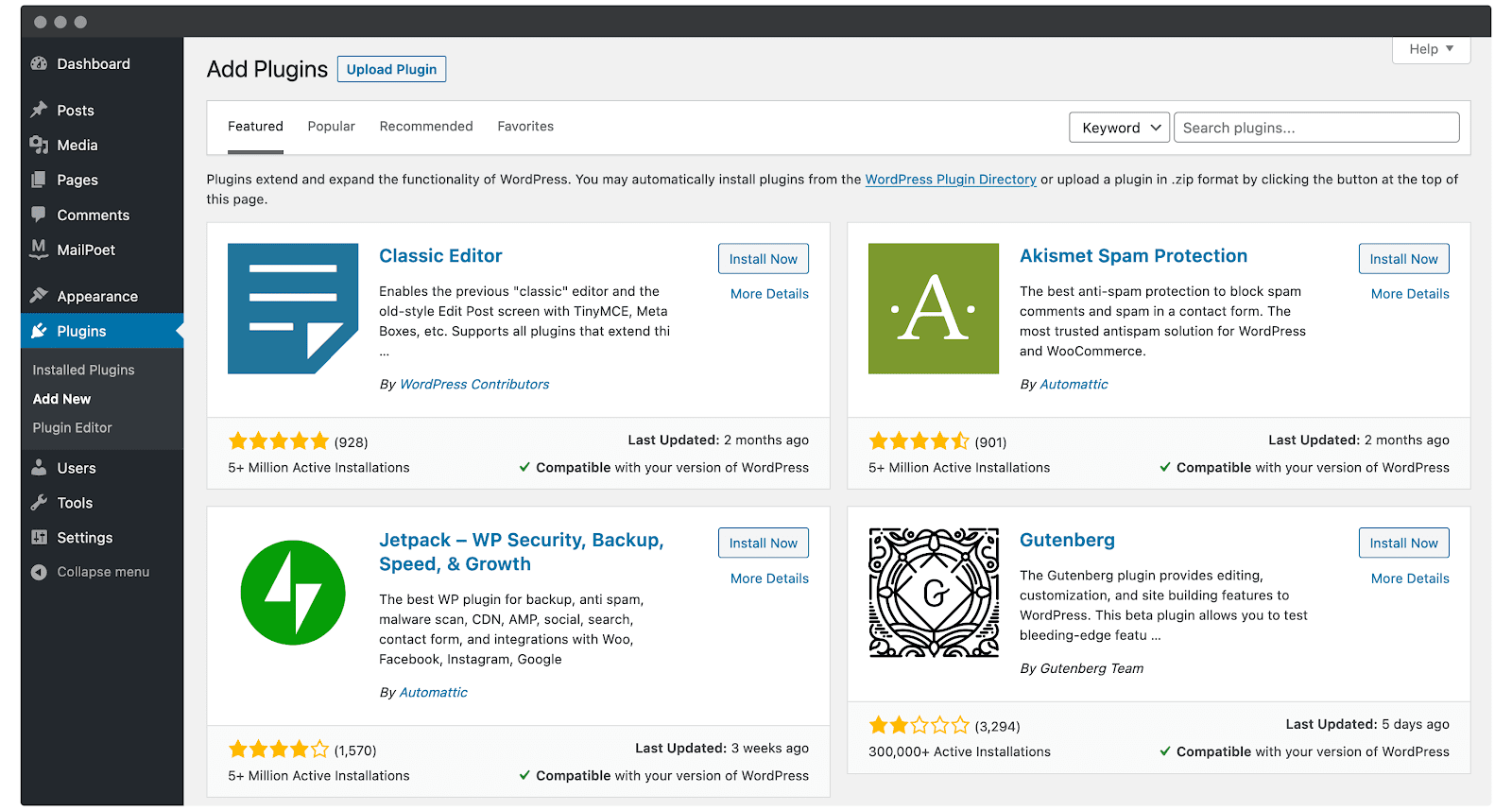View More Details for Gutenberg
Viewport: 1512px width, 811px height.
click(1410, 578)
